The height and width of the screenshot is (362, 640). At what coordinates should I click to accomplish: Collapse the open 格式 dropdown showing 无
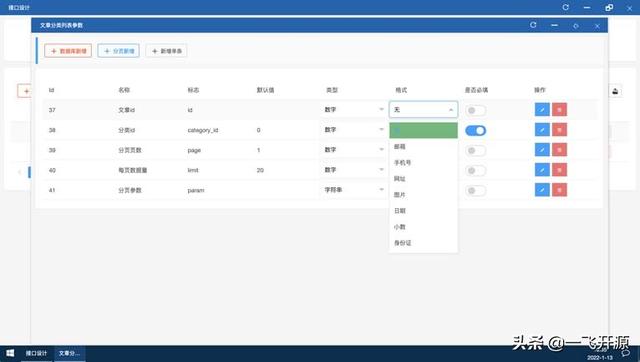tap(423, 109)
